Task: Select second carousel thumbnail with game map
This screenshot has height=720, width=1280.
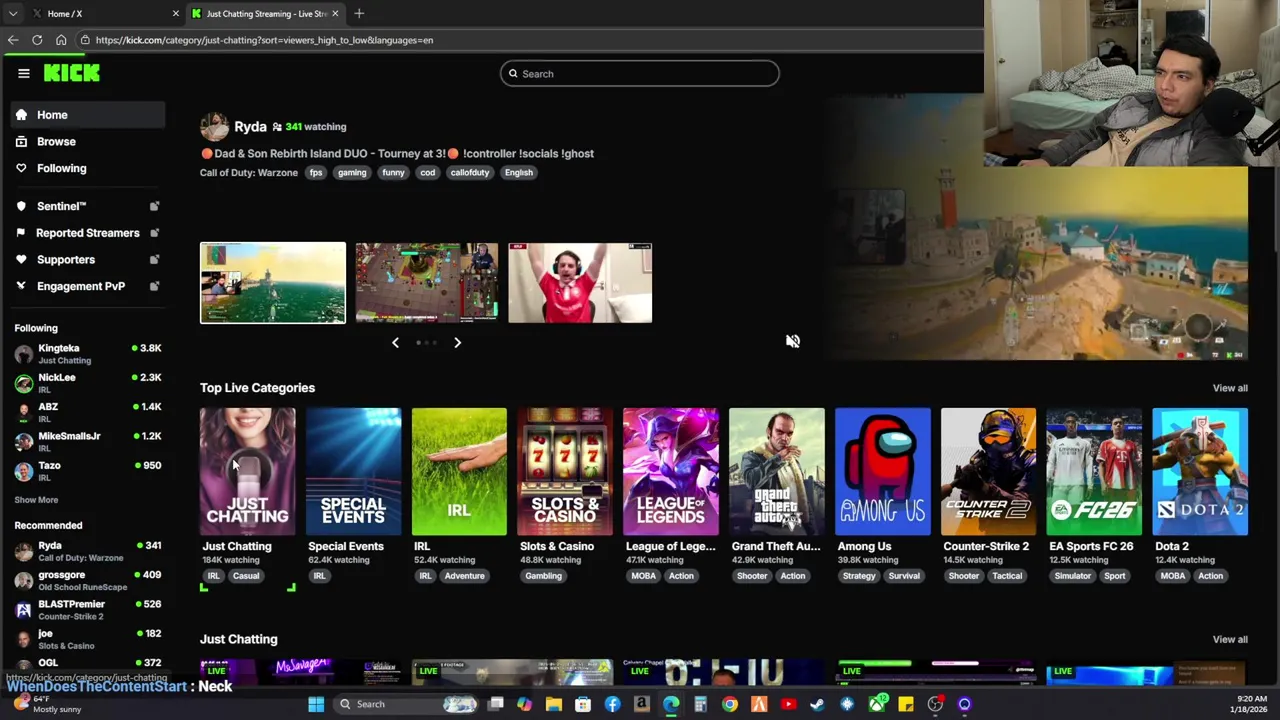Action: coord(426,283)
